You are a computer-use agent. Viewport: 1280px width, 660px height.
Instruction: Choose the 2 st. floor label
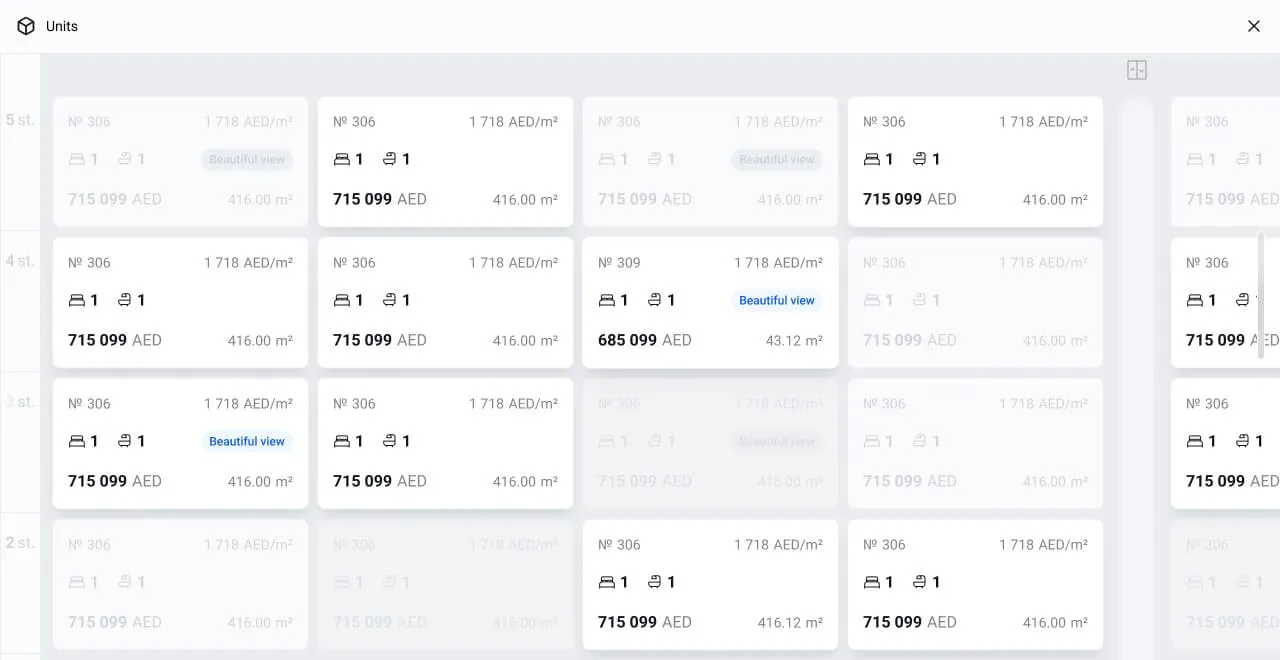(20, 543)
